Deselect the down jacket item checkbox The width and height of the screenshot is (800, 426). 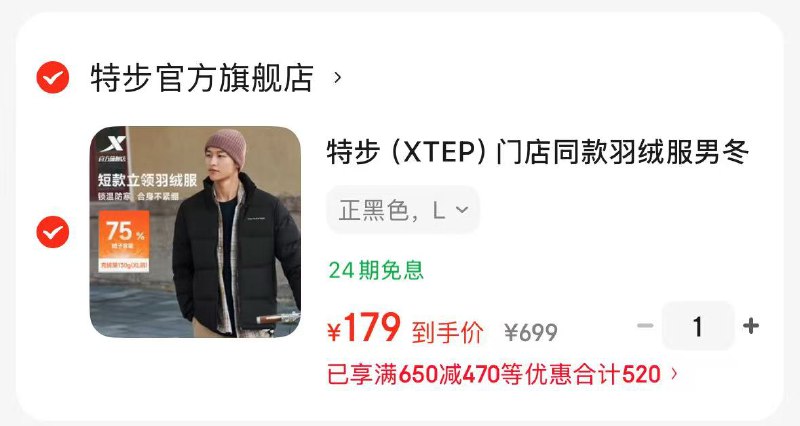(x=53, y=232)
